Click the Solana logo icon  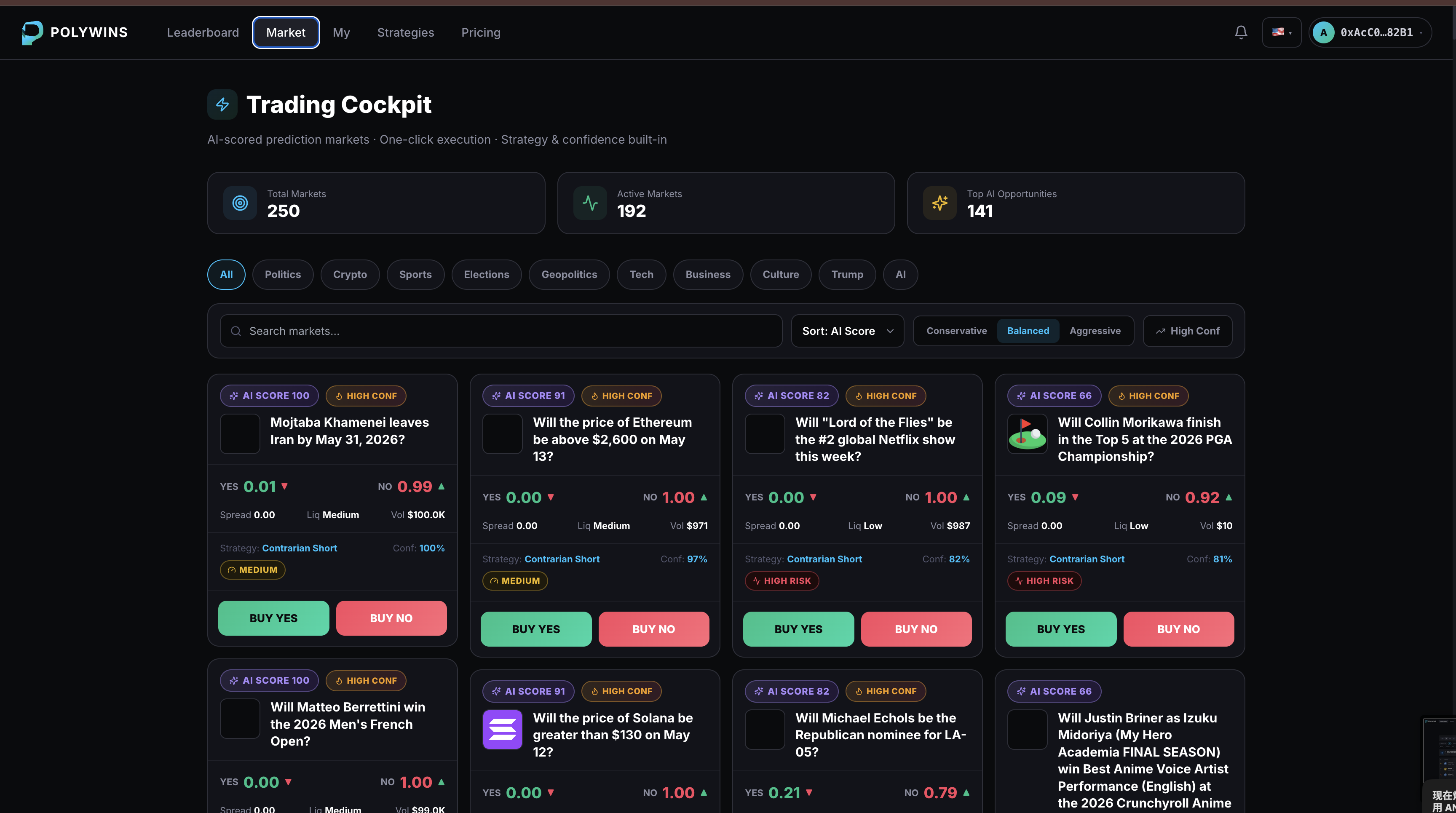(x=503, y=730)
